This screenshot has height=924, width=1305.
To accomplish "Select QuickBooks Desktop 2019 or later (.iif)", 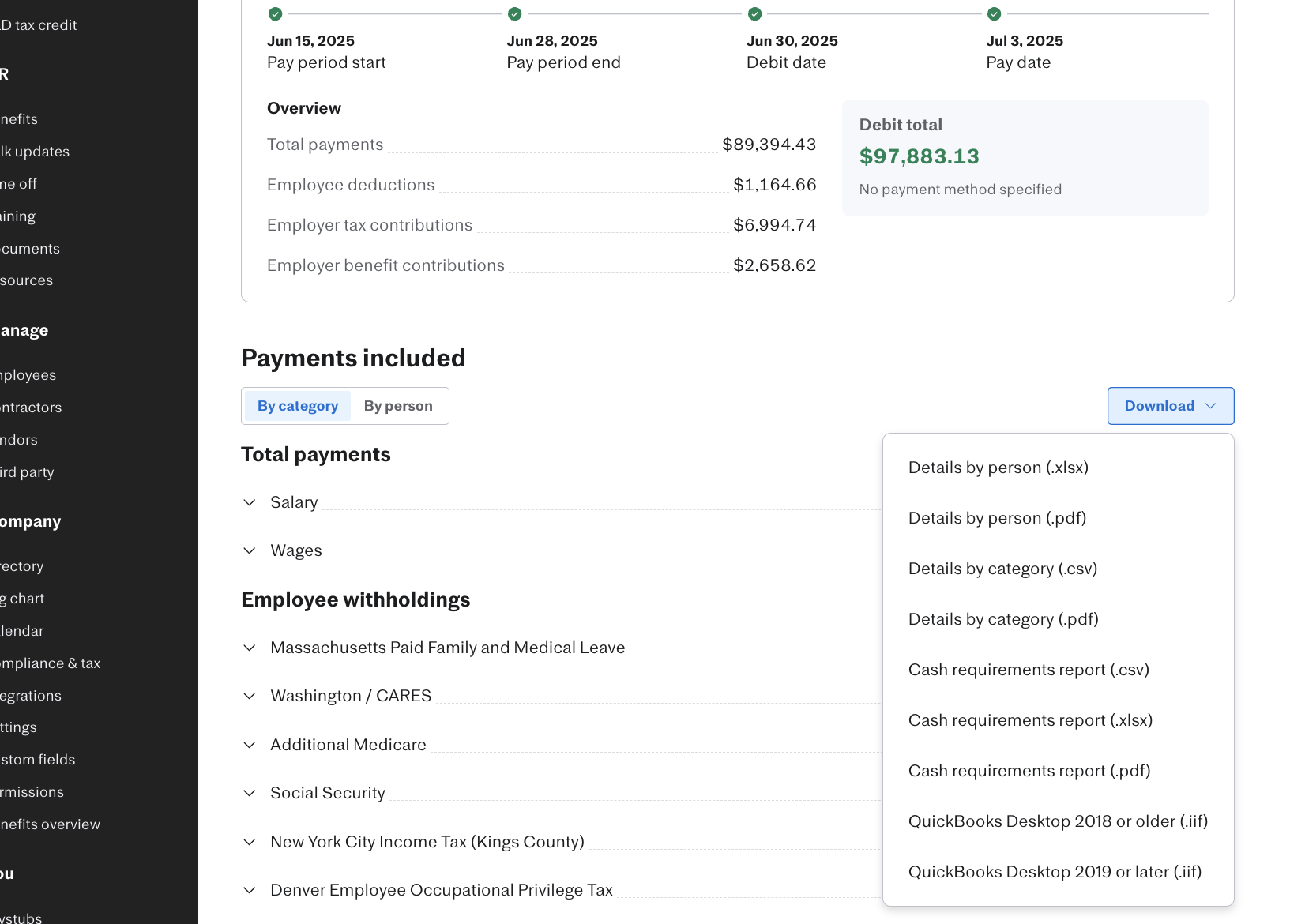I will pyautogui.click(x=1055, y=872).
